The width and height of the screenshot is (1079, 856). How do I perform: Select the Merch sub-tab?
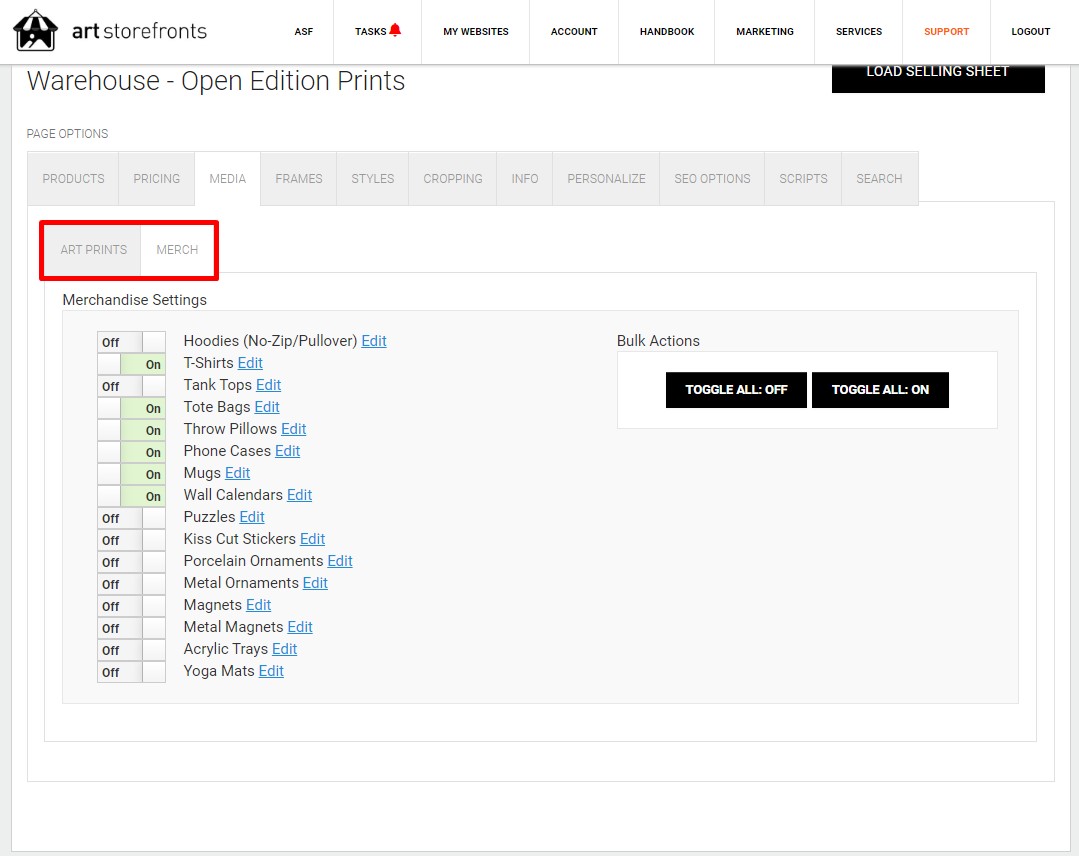[x=177, y=250]
